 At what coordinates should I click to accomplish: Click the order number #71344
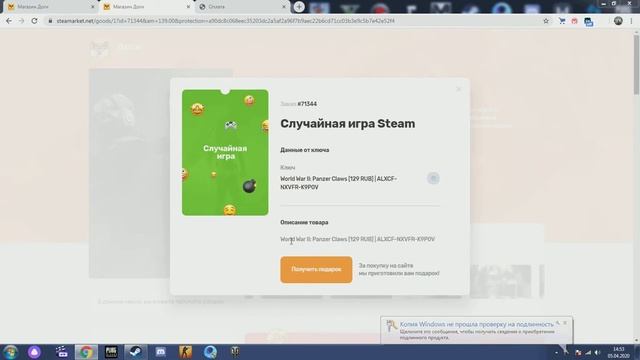tap(307, 104)
